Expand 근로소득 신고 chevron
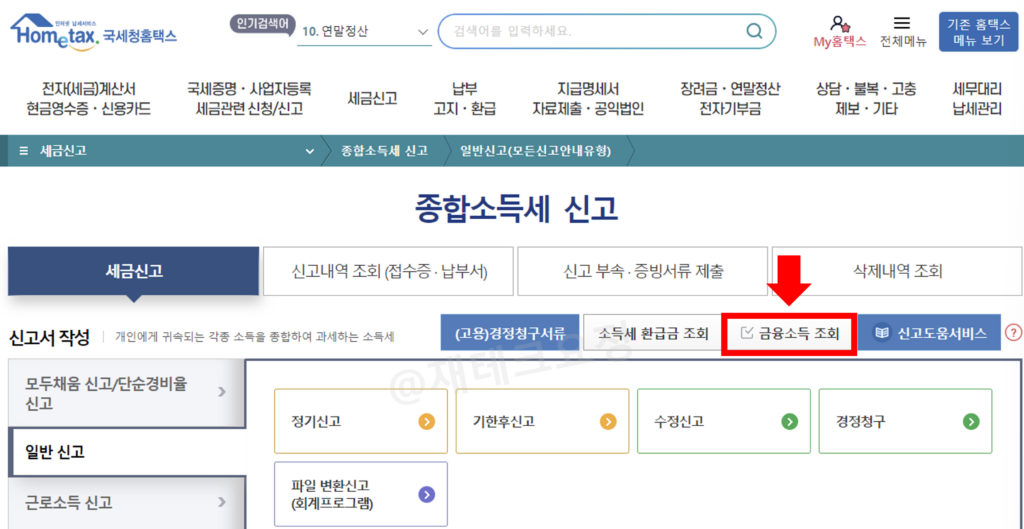The height and width of the screenshot is (529, 1024). 222,502
